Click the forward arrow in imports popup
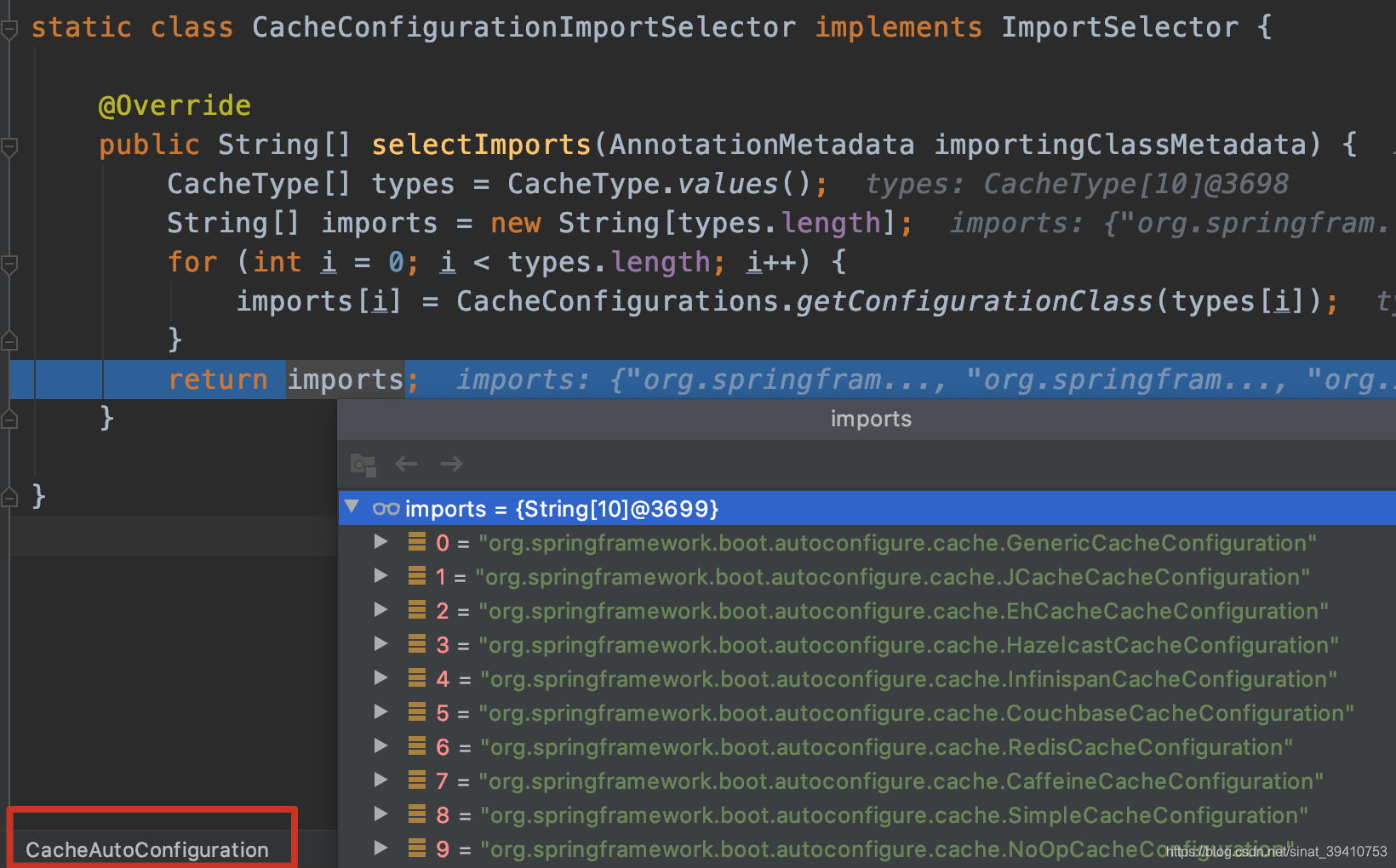The height and width of the screenshot is (868, 1396). (x=452, y=464)
